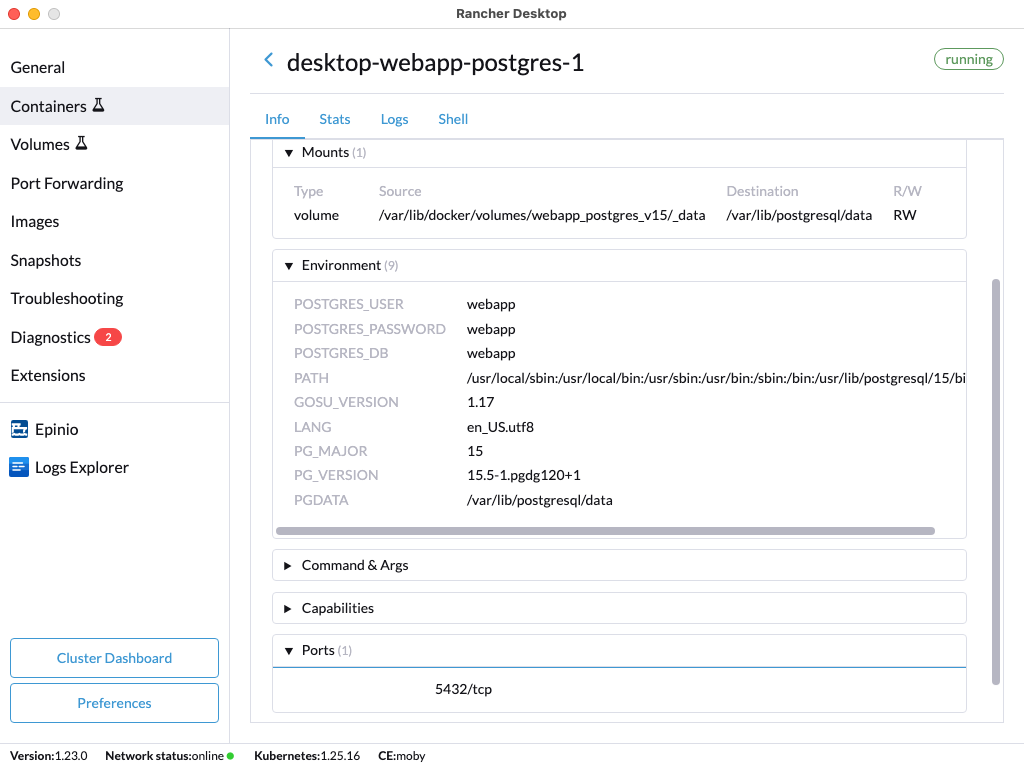Click the Containers experimental flask icon
This screenshot has height=768, width=1024.
click(99, 105)
